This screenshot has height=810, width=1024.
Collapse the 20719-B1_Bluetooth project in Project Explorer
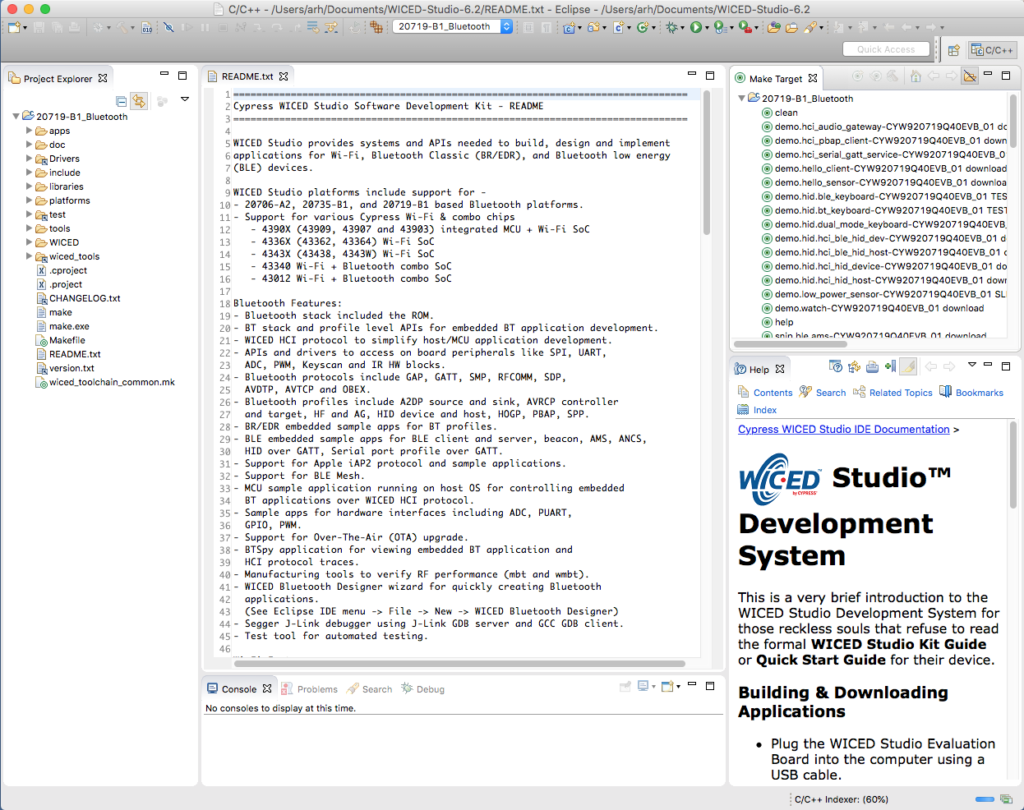(16, 116)
